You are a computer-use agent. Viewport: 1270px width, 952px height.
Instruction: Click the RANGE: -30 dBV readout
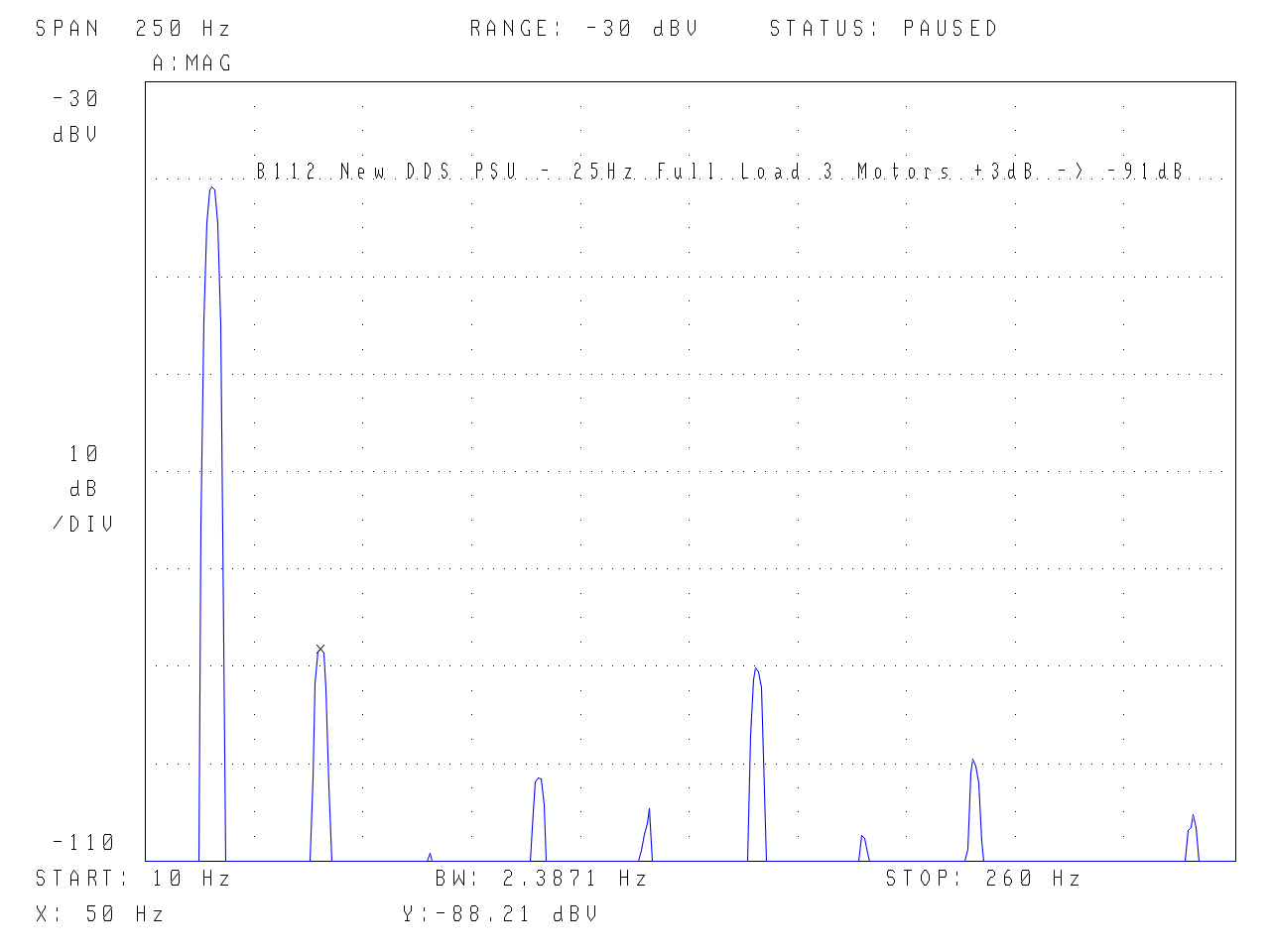click(x=583, y=29)
